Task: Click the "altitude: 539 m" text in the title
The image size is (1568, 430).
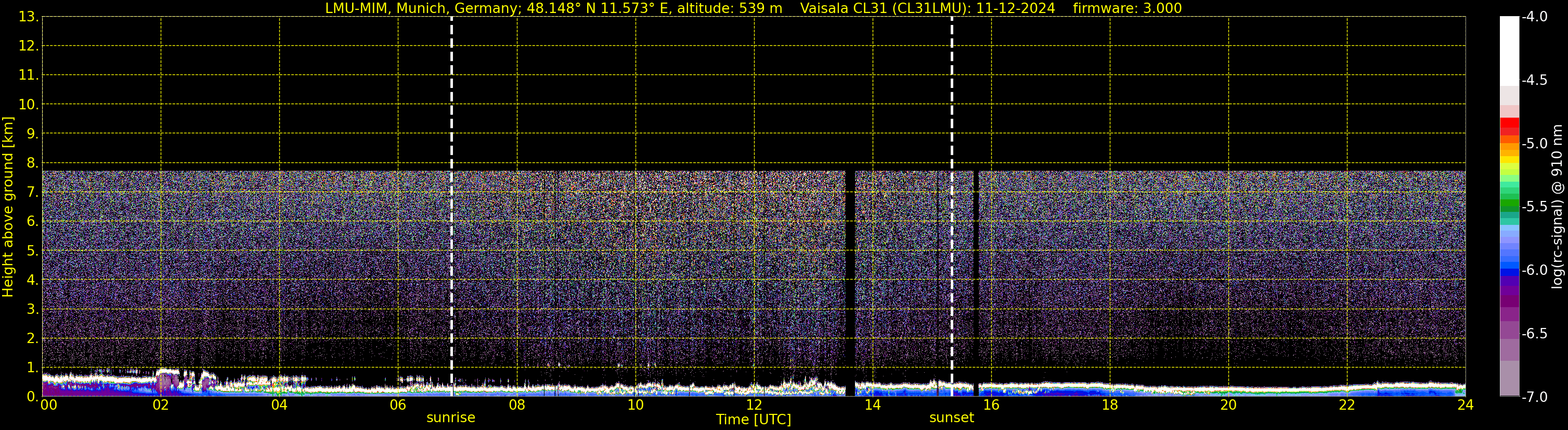Action: click(729, 8)
